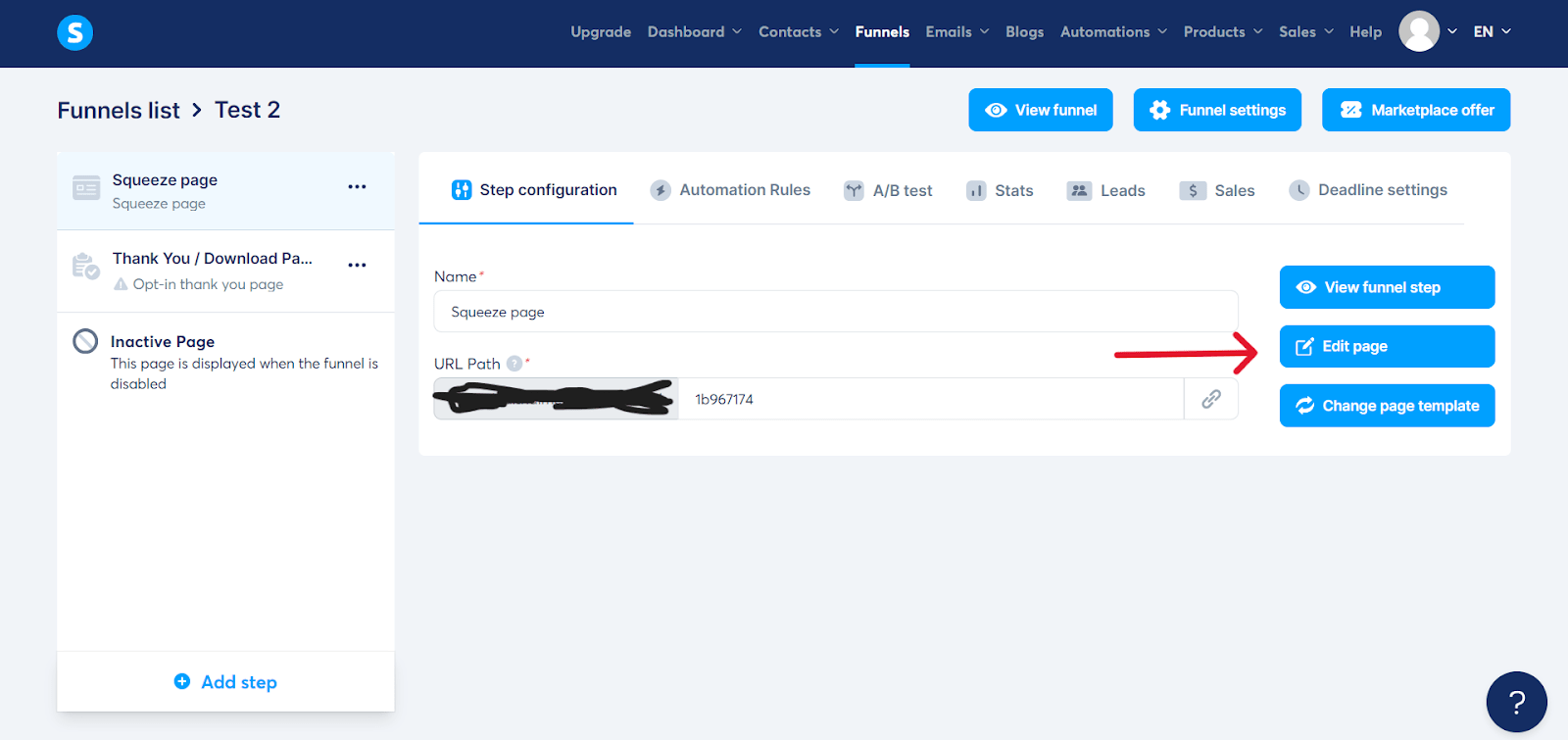Switch to the A/B test tab
This screenshot has width=1568, height=740.
tap(888, 190)
